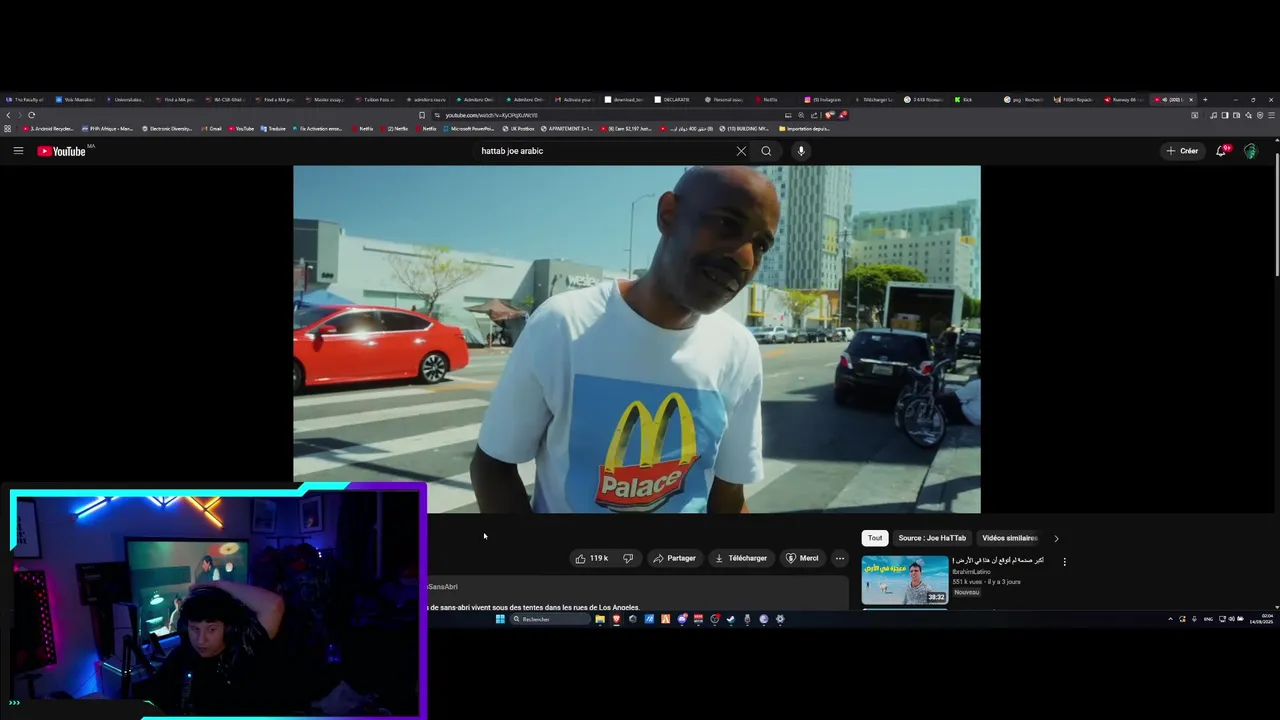Open the Créer menu
Screen dimensions: 1280x720
pyautogui.click(x=1182, y=151)
